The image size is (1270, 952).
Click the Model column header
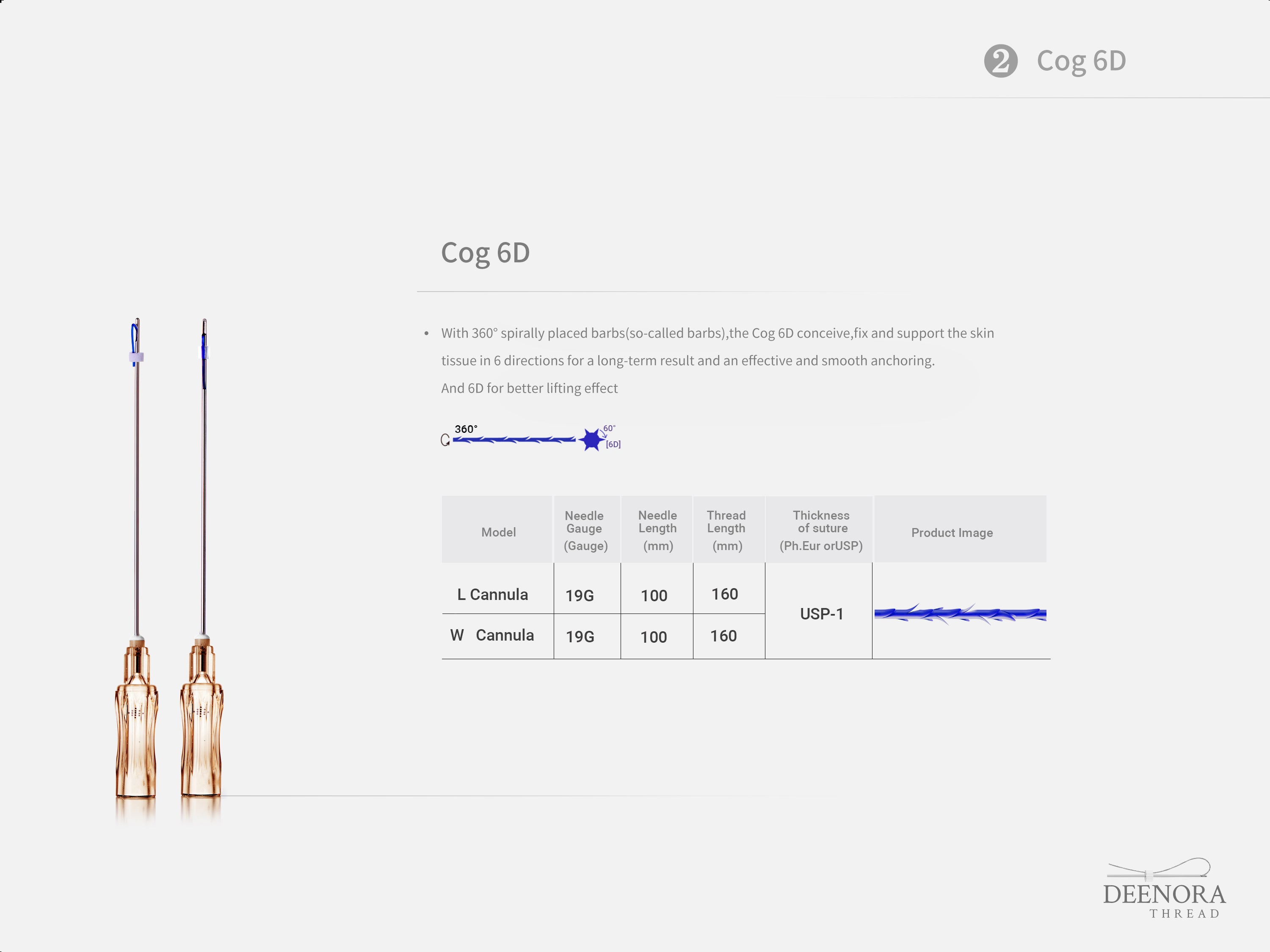pyautogui.click(x=498, y=532)
